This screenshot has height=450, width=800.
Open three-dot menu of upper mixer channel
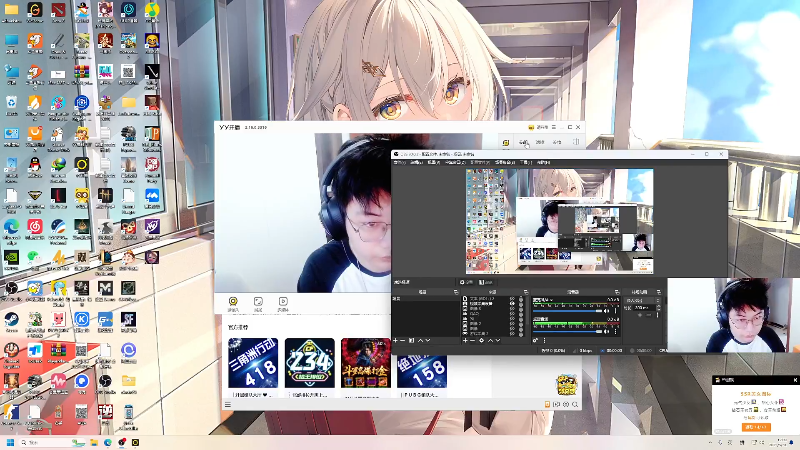[615, 311]
